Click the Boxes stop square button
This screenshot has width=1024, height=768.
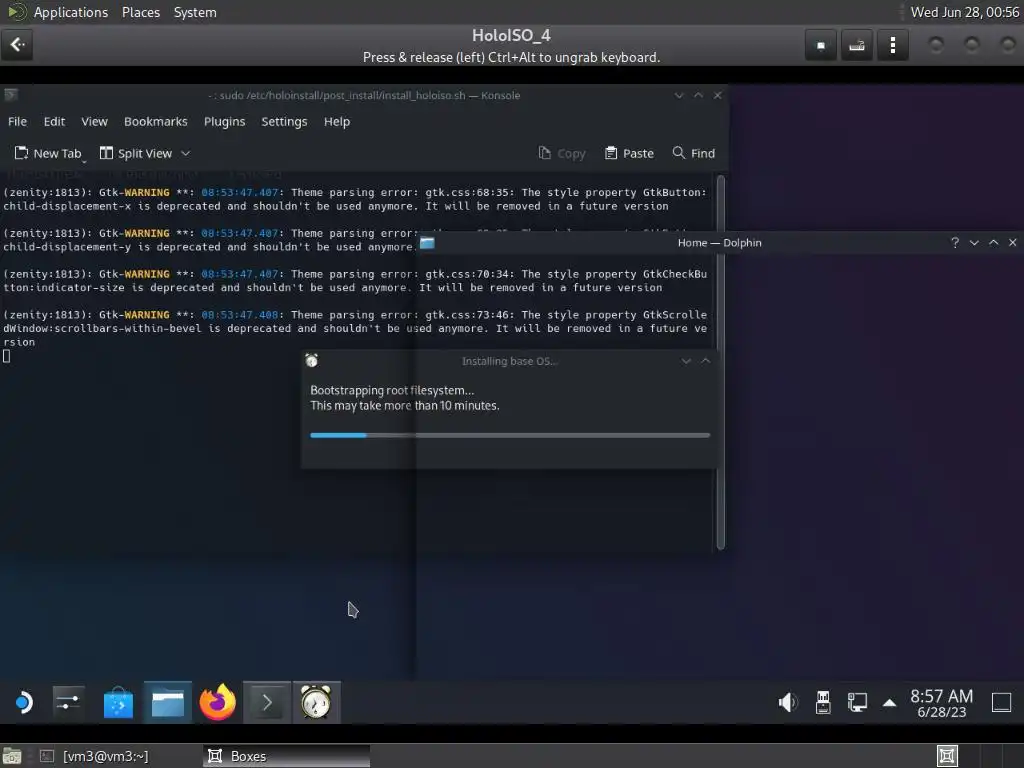click(820, 46)
